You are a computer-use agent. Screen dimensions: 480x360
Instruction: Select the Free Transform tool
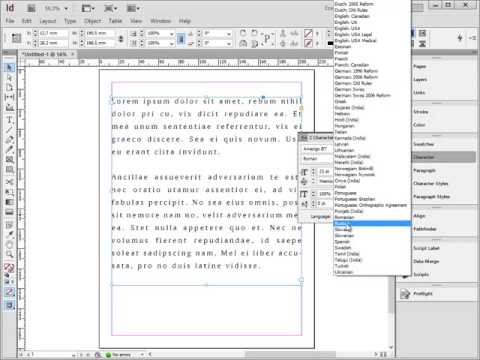(9, 192)
